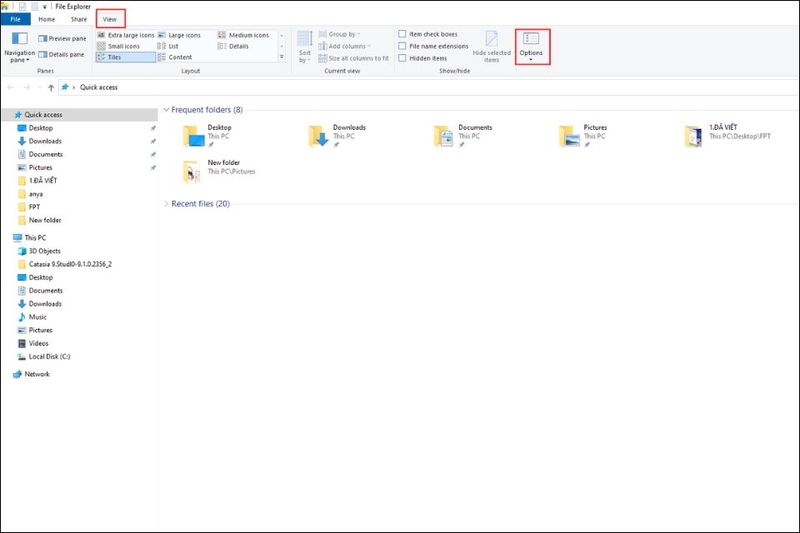Click Hide selected items button

(x=491, y=47)
